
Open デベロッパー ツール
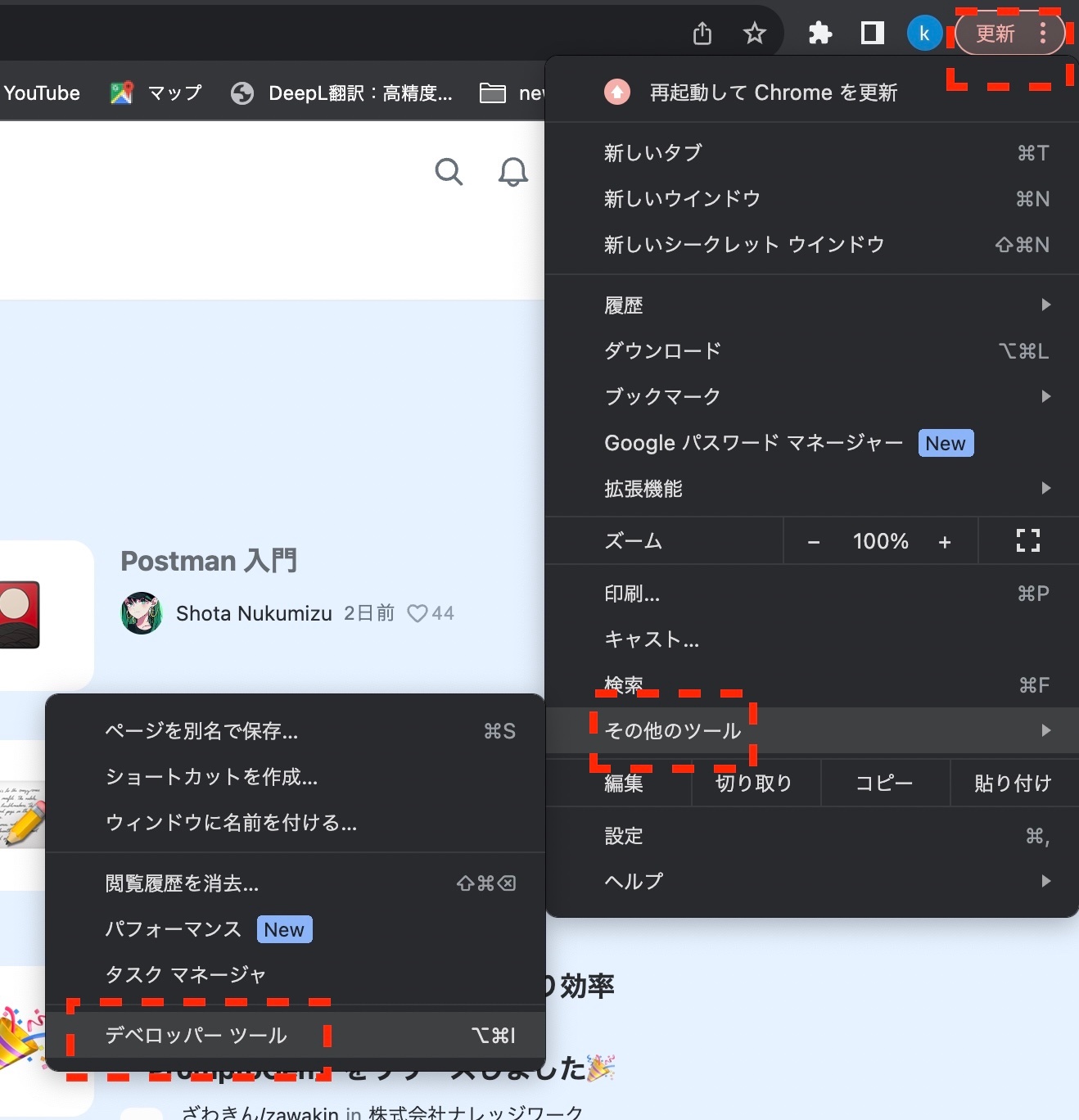295,1035
